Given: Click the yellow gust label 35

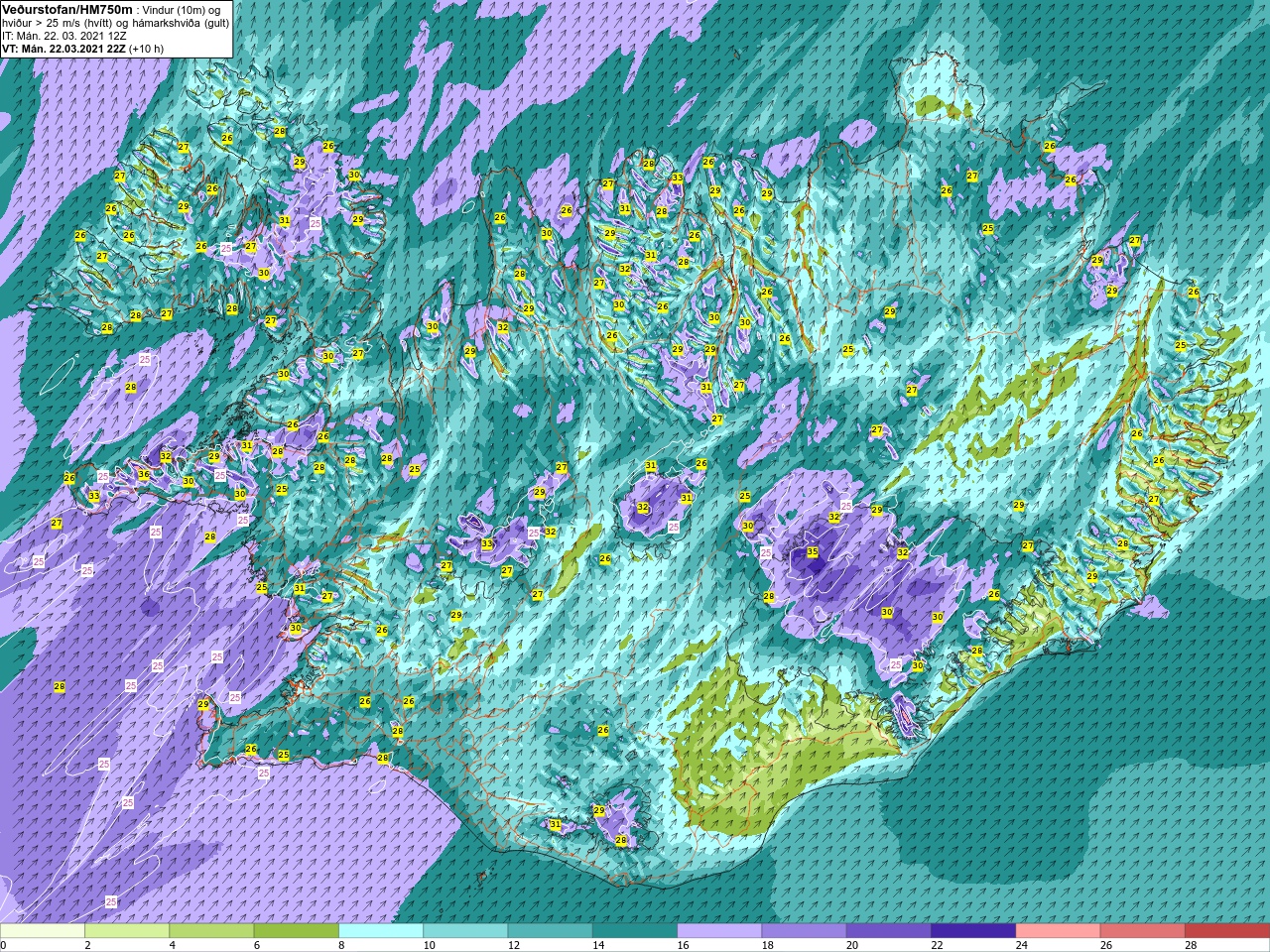Looking at the screenshot, I should pyautogui.click(x=812, y=552).
